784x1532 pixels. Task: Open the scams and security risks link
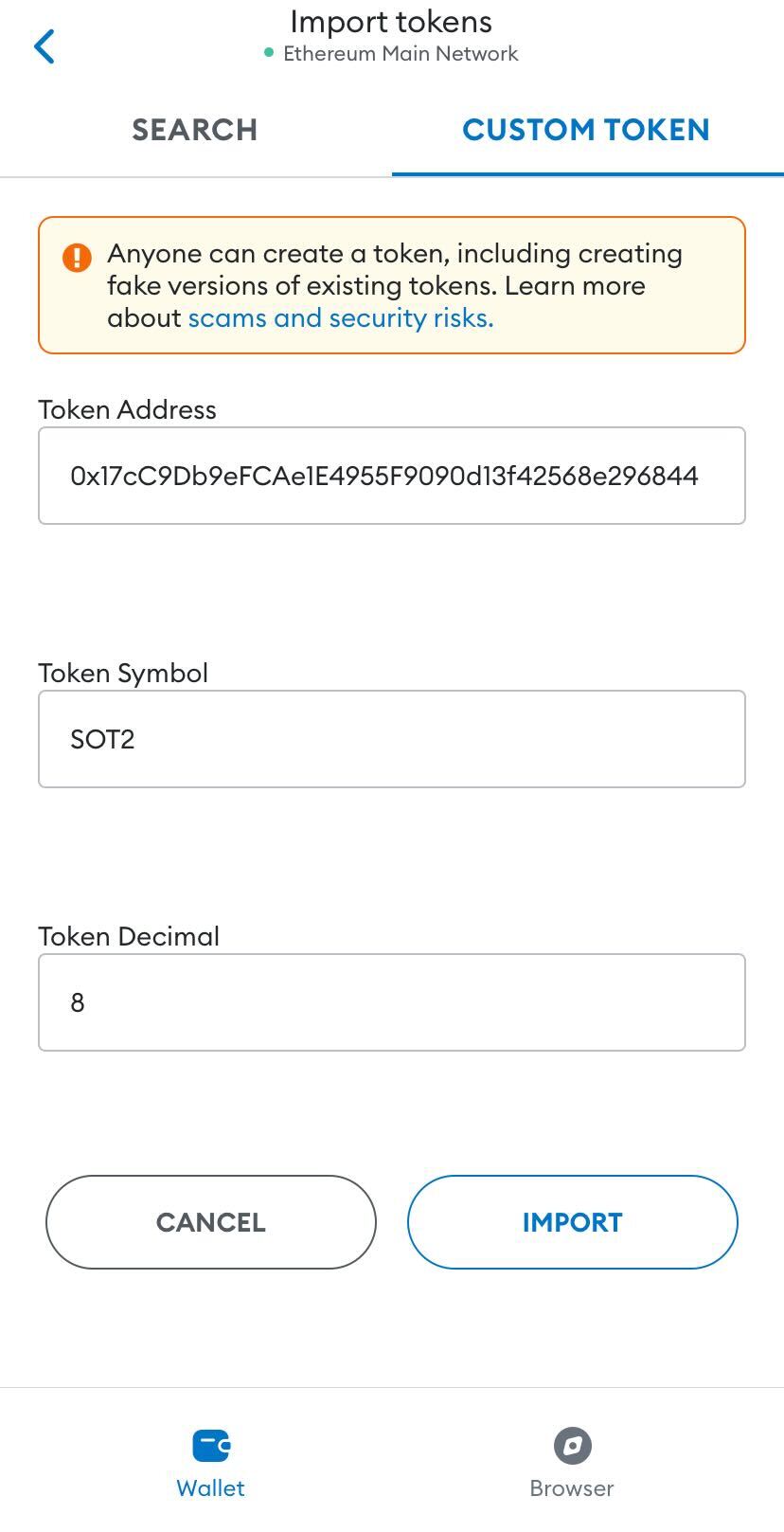(x=341, y=318)
